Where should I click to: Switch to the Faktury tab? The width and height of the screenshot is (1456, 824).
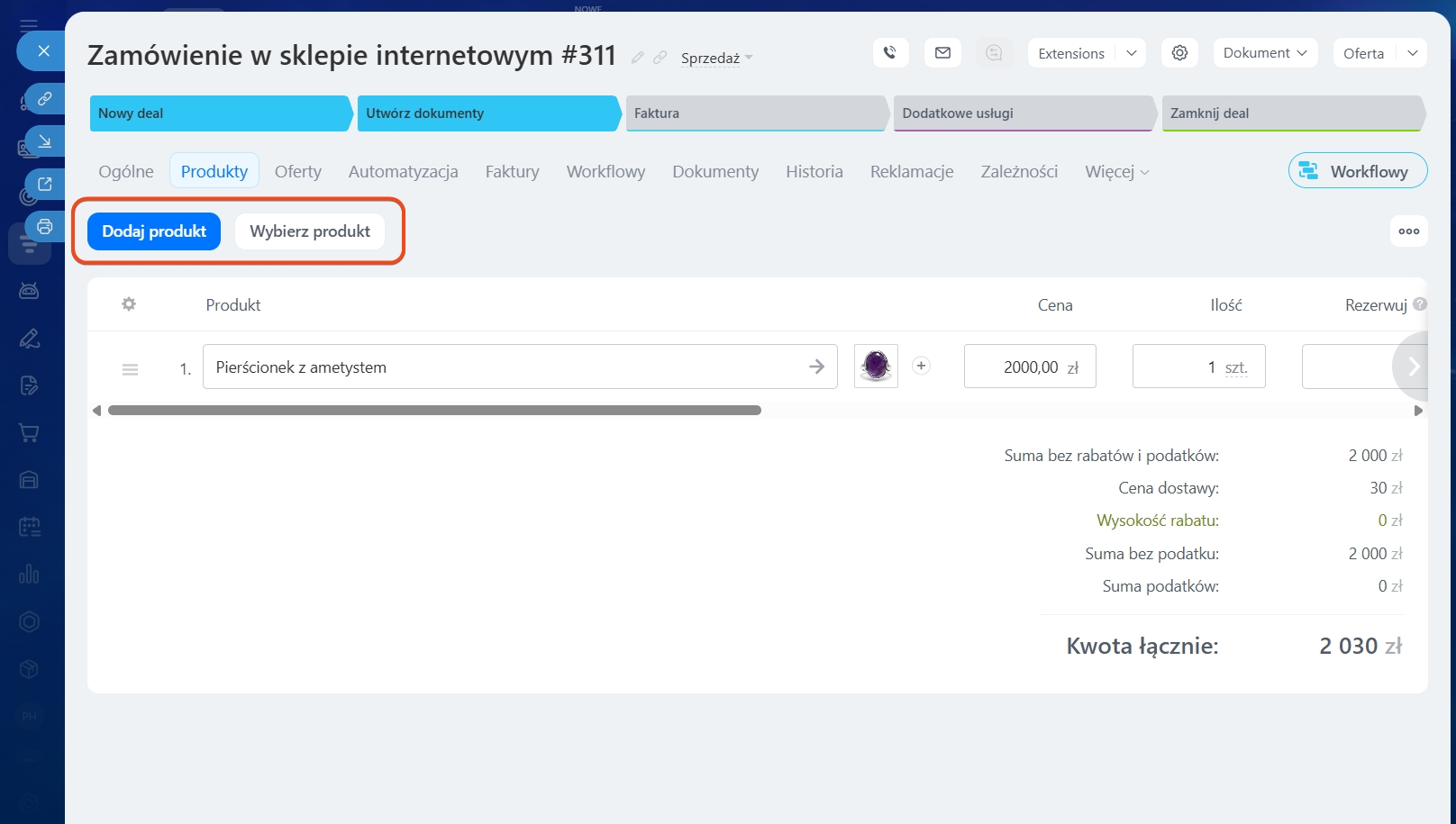pyautogui.click(x=512, y=172)
